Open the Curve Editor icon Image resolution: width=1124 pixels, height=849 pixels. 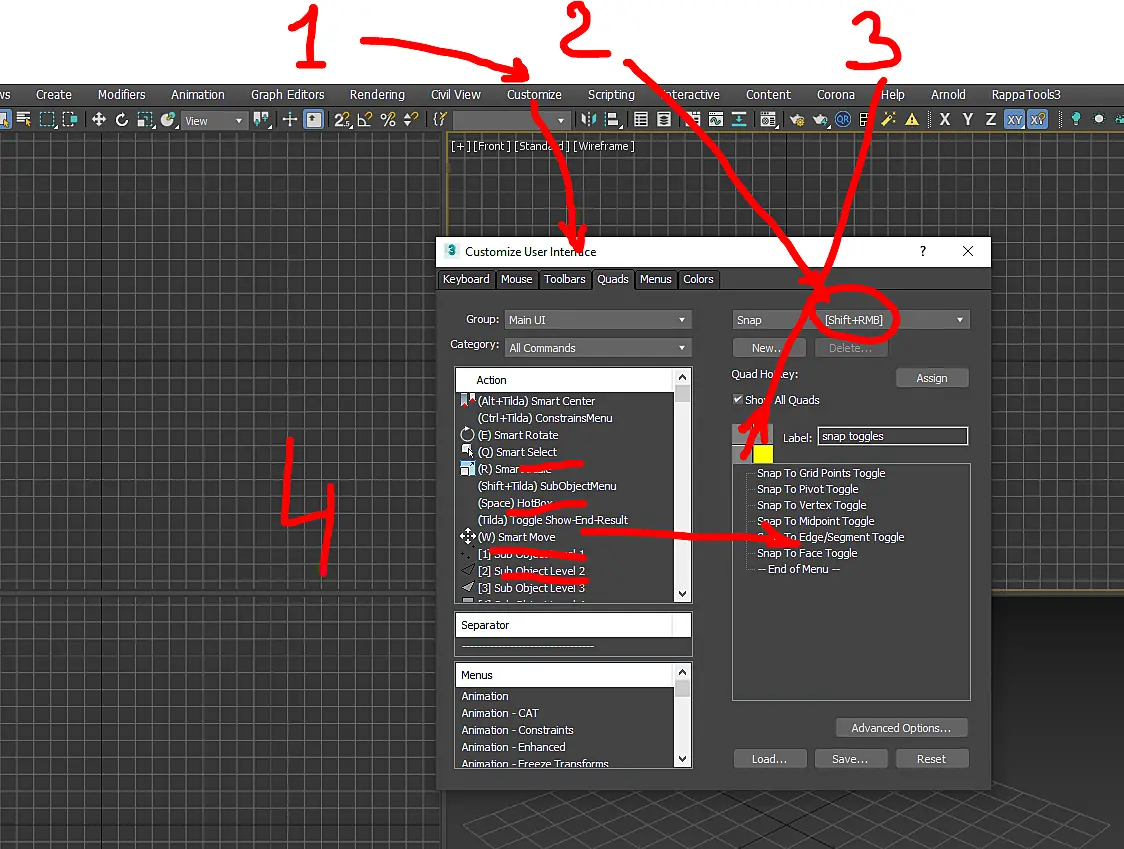[715, 120]
